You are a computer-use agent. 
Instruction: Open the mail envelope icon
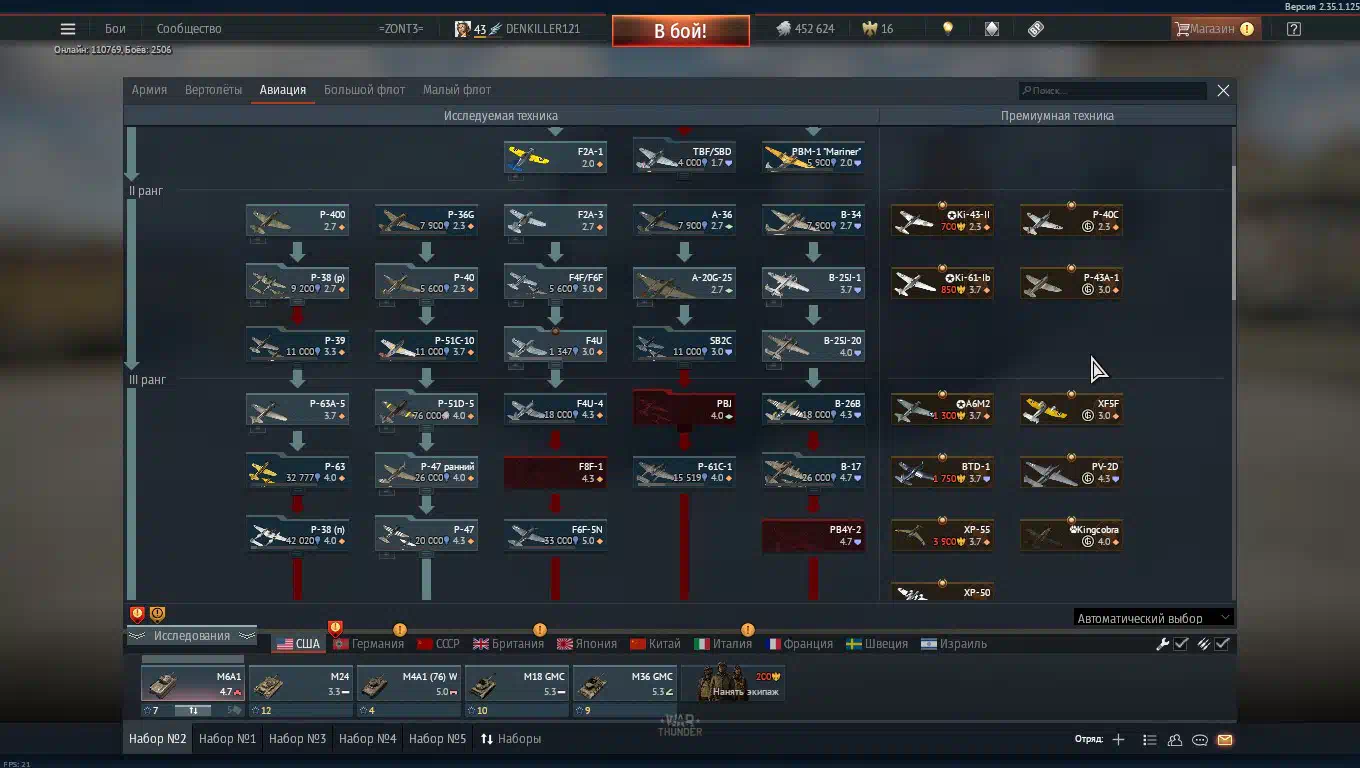tap(1225, 740)
